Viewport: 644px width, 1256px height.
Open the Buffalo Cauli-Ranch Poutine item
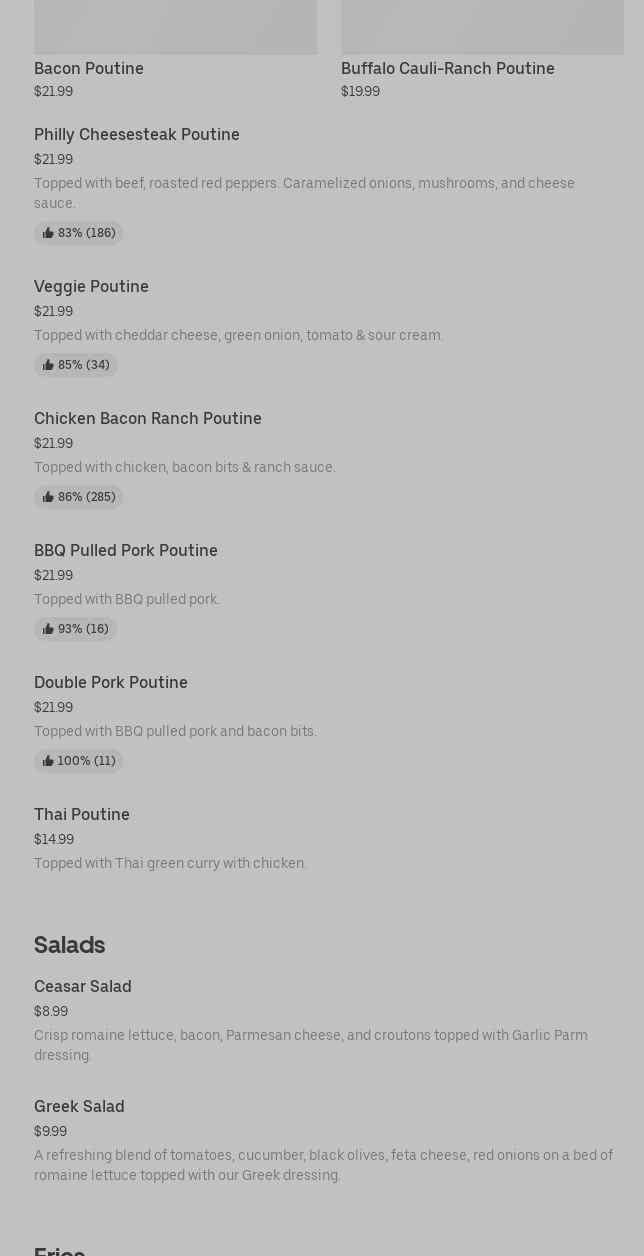coord(447,68)
